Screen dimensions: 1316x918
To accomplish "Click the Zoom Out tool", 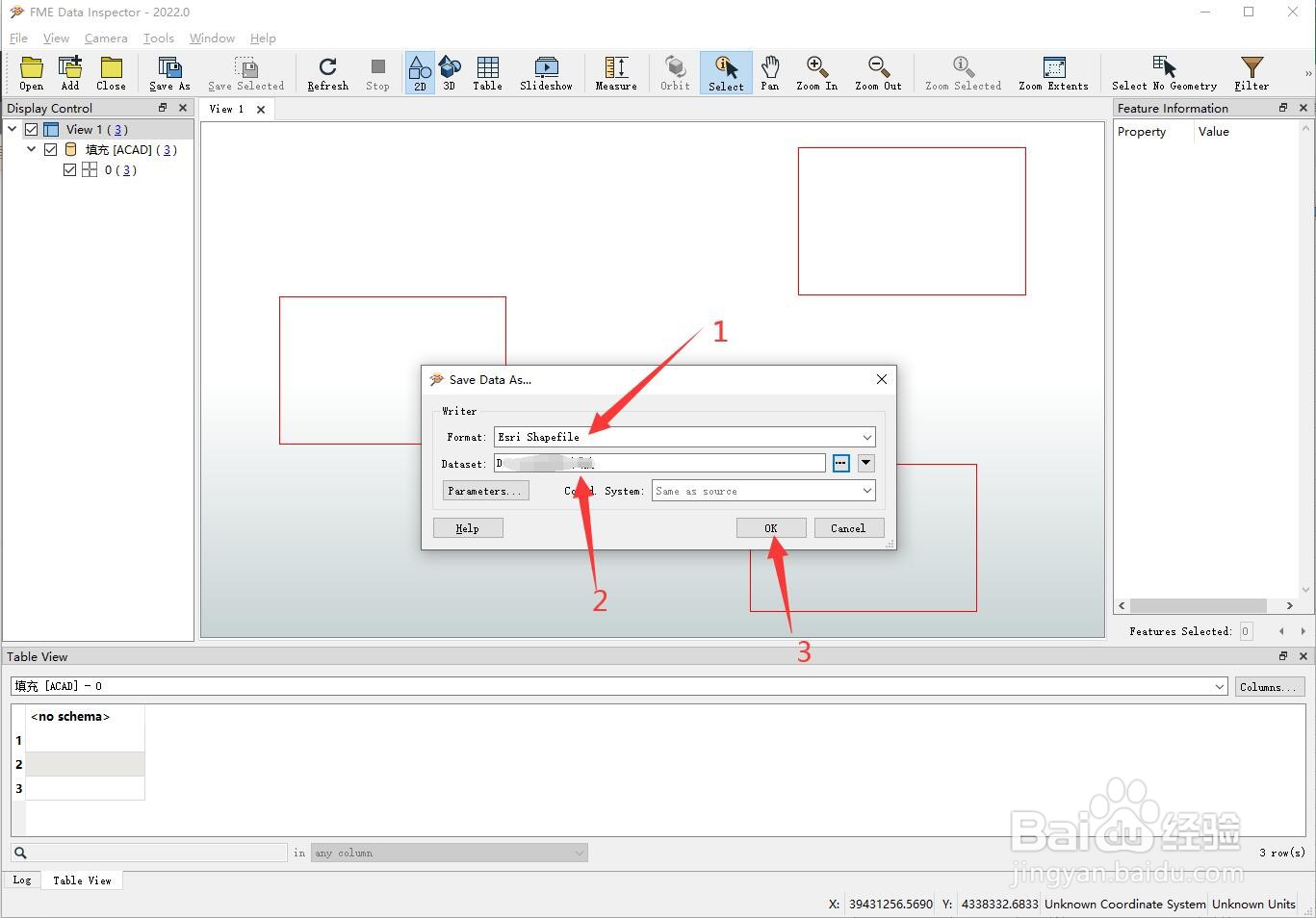I will [878, 73].
